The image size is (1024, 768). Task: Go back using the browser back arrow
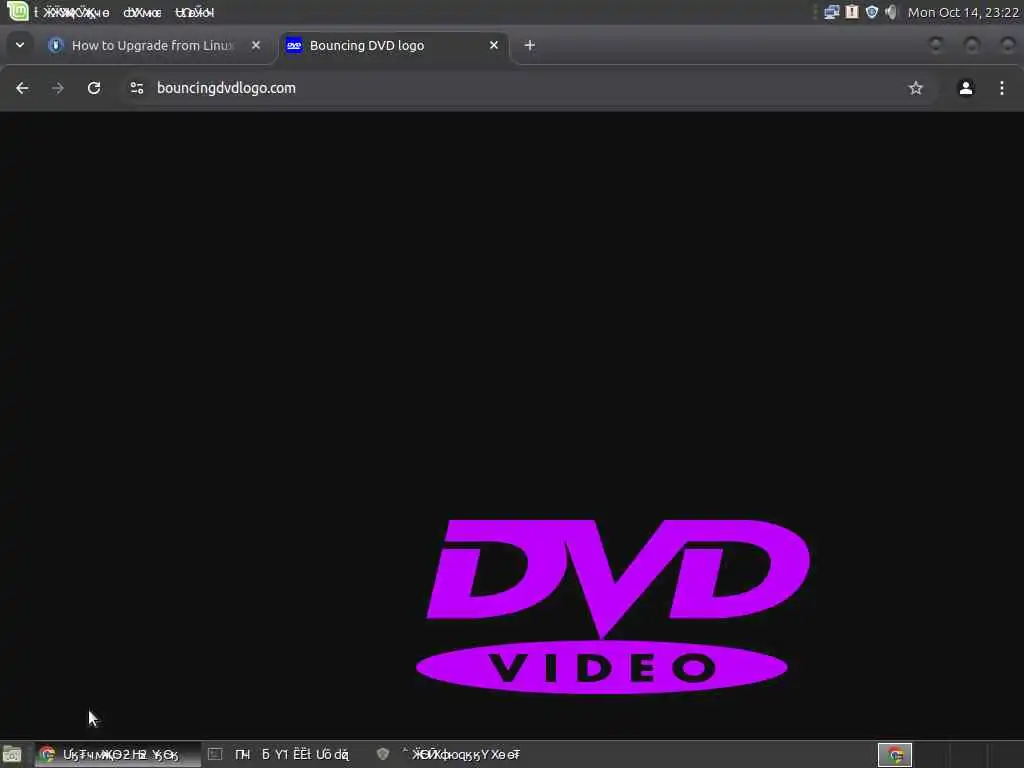point(22,88)
